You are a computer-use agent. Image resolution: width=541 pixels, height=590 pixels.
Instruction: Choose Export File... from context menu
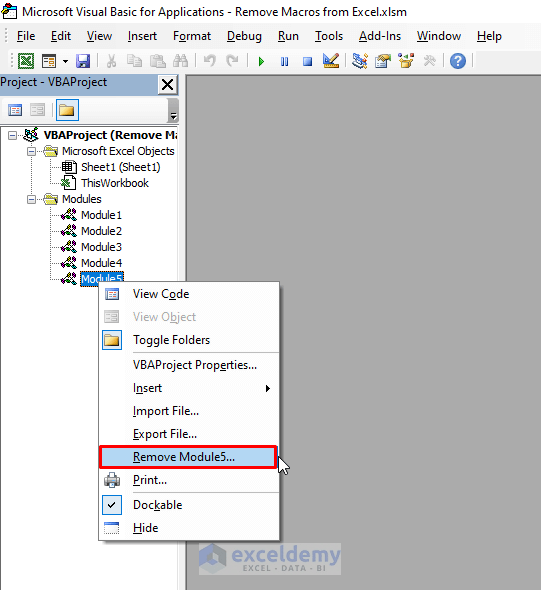(x=189, y=434)
